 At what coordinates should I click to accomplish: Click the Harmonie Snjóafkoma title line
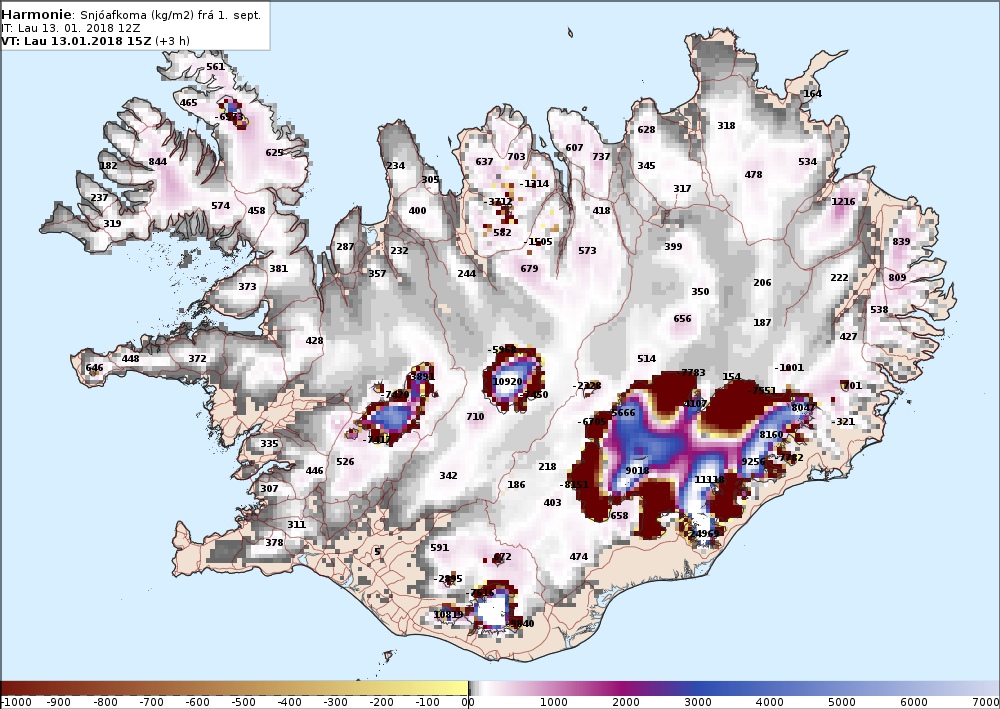pos(131,15)
